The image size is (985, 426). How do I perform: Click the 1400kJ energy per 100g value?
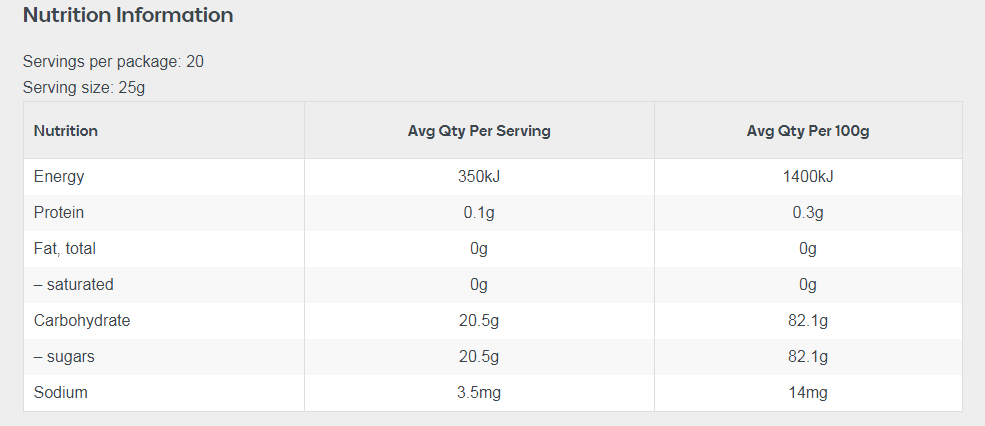808,177
